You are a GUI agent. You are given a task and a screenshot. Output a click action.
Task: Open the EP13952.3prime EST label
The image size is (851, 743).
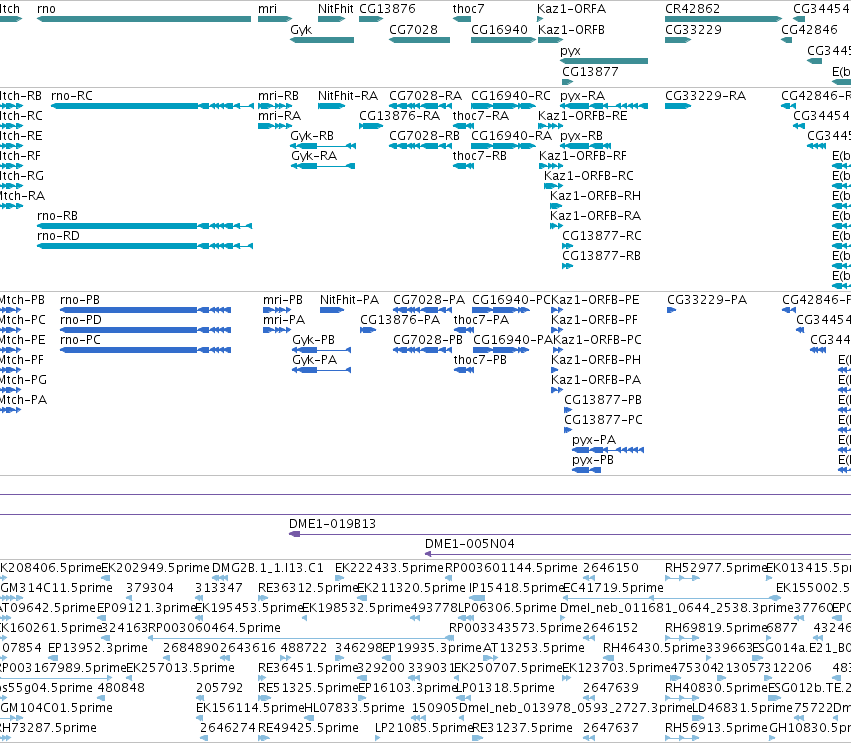98,648
